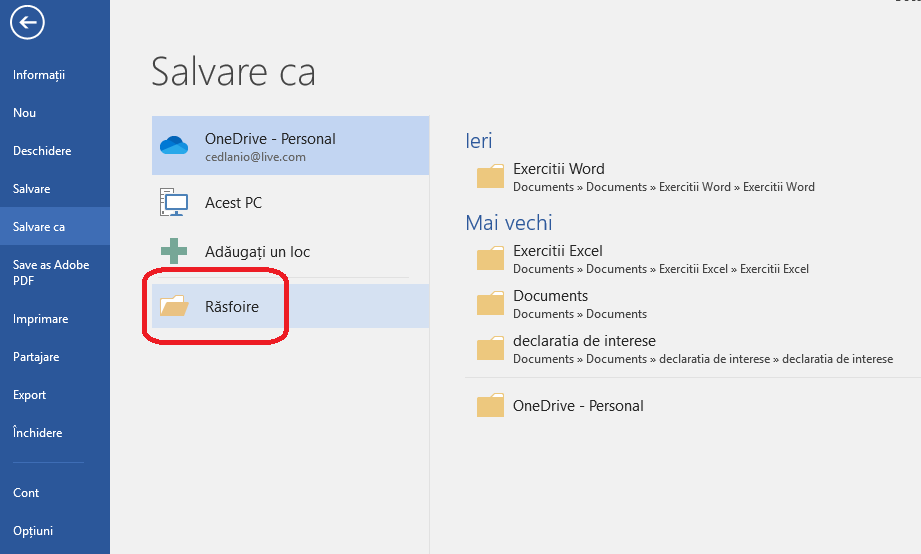Click the declaratia de interese folder icon
Screen dimensions: 921x554
(490, 349)
